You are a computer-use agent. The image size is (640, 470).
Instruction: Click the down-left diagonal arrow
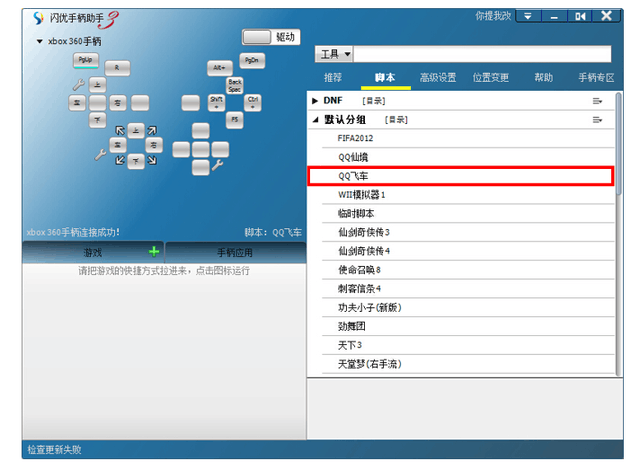tap(120, 160)
